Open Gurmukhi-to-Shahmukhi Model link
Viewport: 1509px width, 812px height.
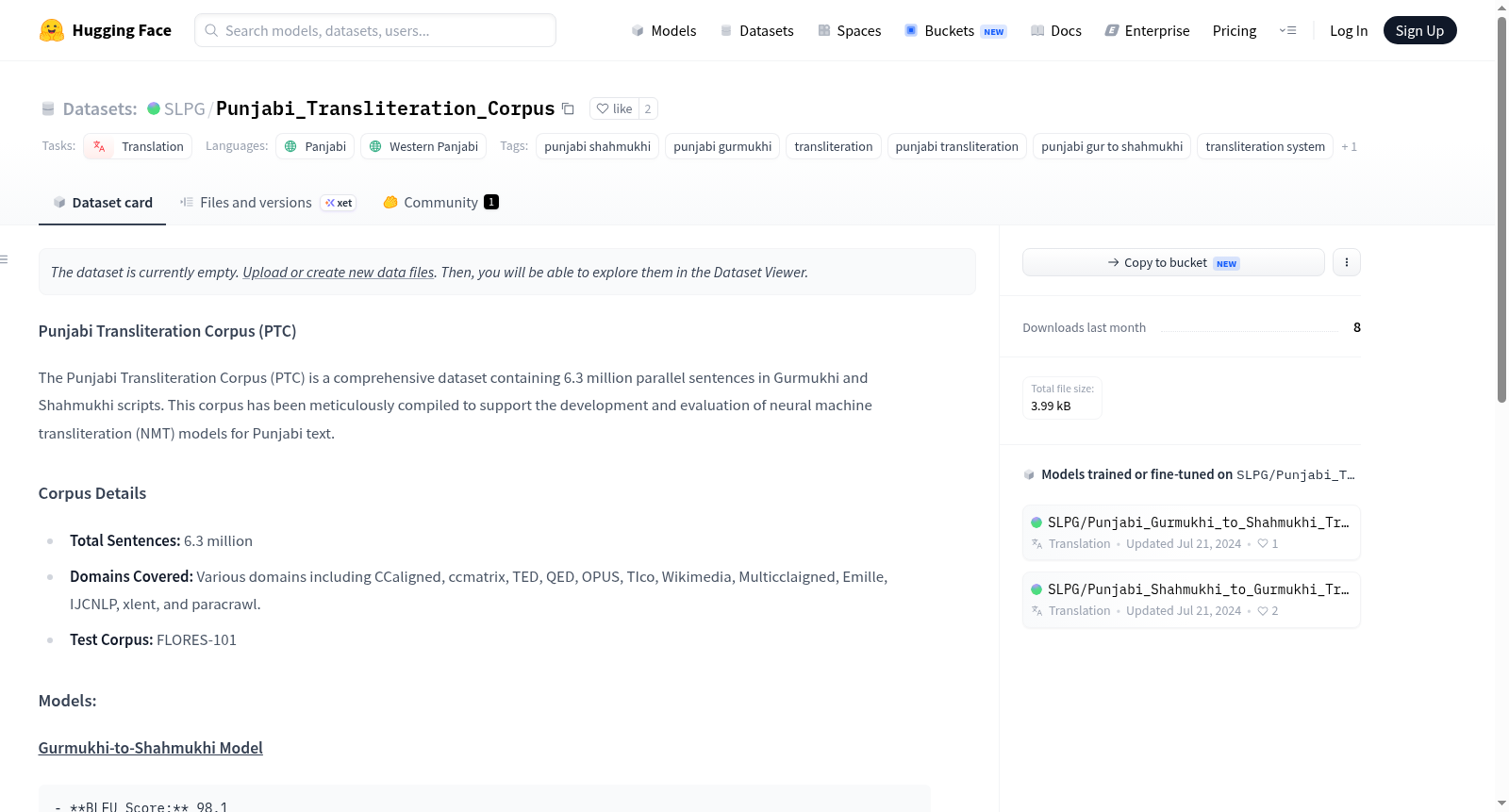pos(151,748)
